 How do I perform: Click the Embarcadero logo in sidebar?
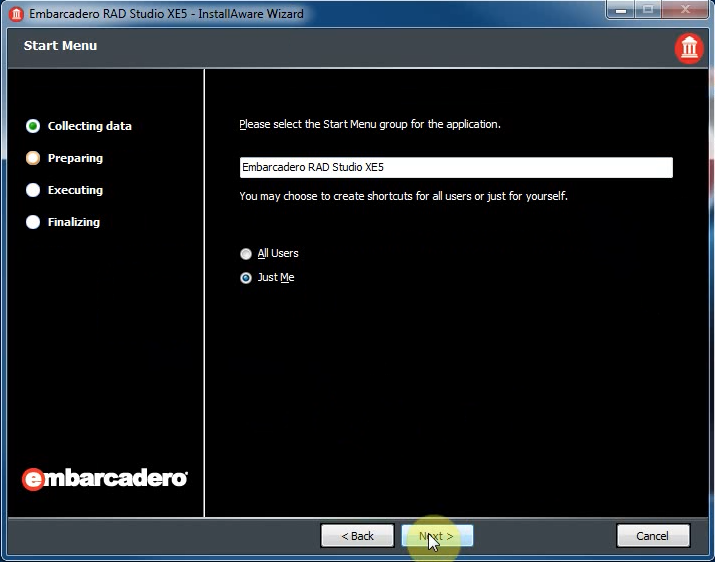(104, 479)
